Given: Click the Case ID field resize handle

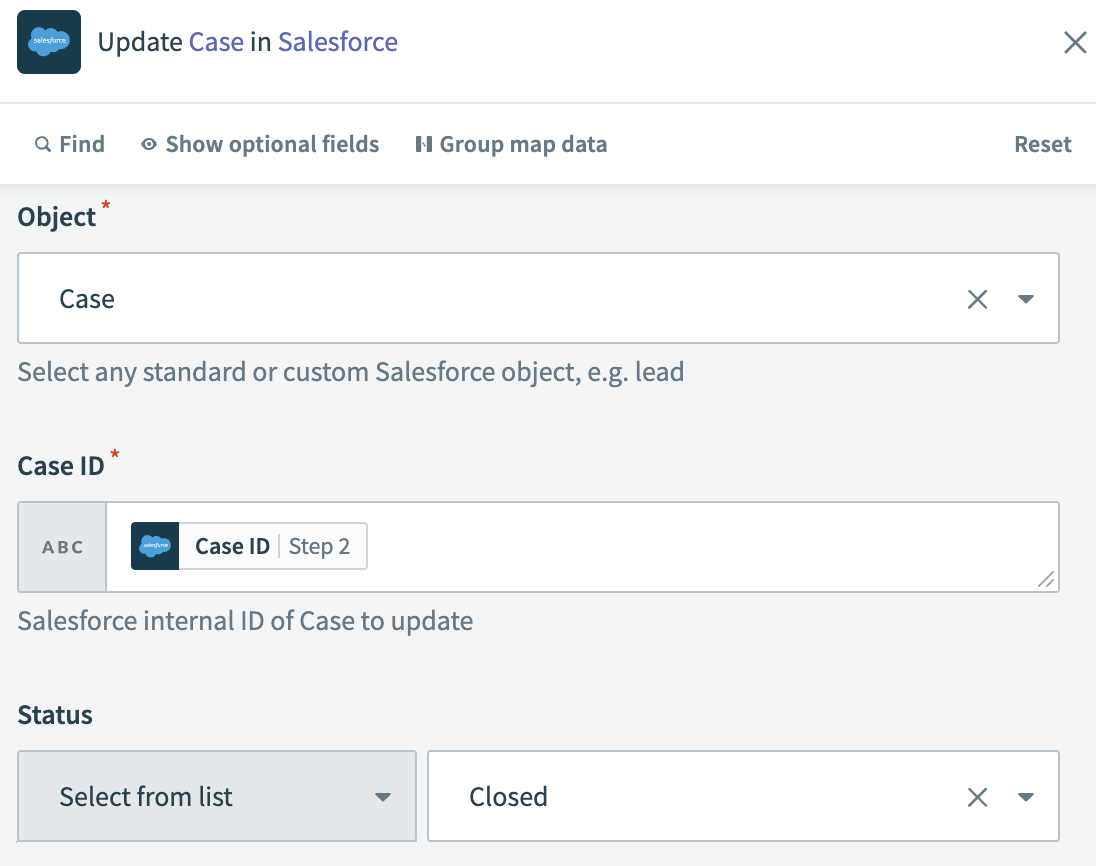Looking at the screenshot, I should point(1046,579).
